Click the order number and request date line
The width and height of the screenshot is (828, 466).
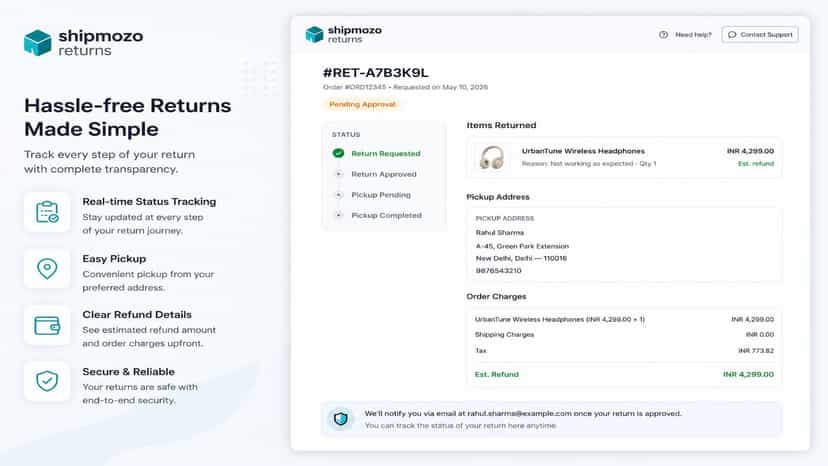tap(405, 87)
